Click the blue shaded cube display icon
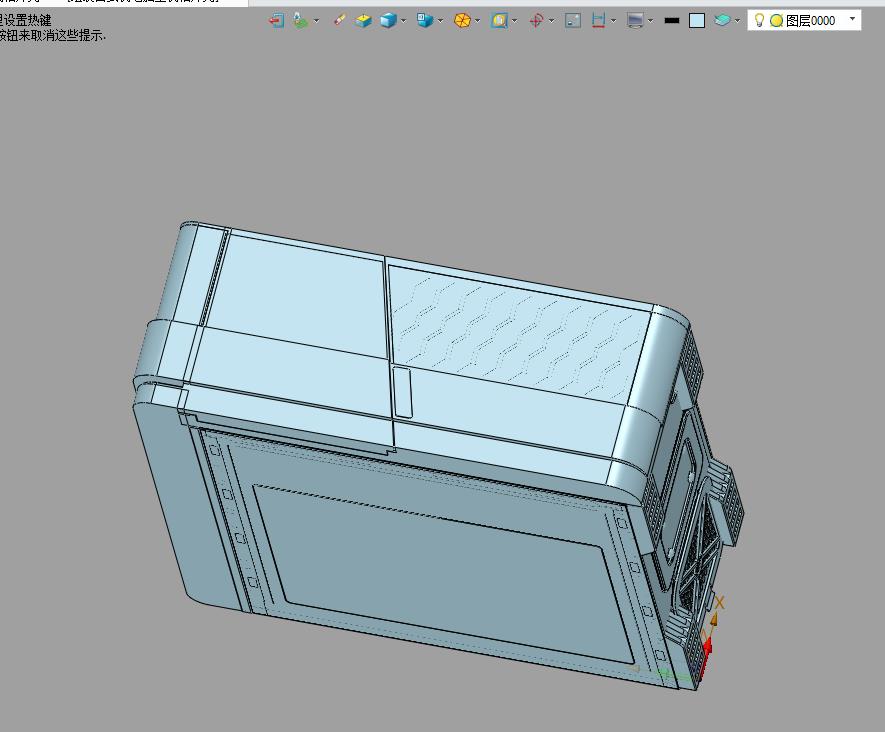 point(388,20)
